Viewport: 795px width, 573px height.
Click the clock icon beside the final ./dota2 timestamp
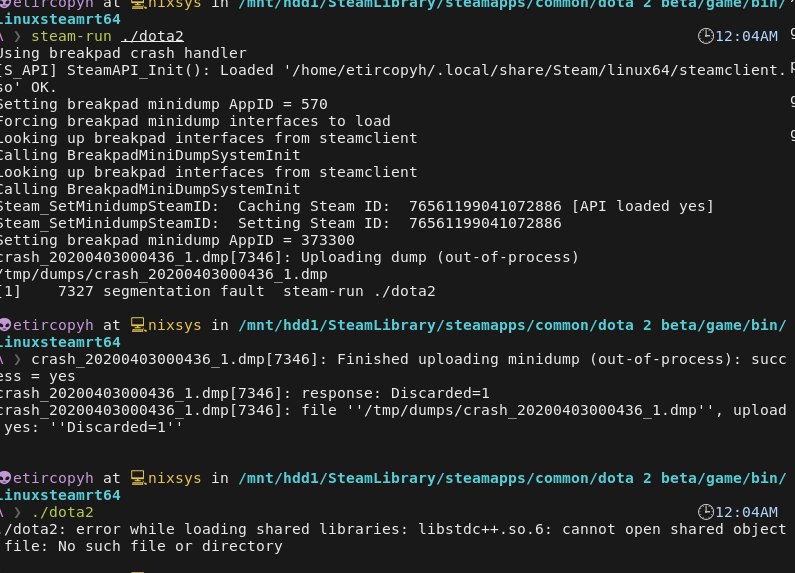pos(705,512)
